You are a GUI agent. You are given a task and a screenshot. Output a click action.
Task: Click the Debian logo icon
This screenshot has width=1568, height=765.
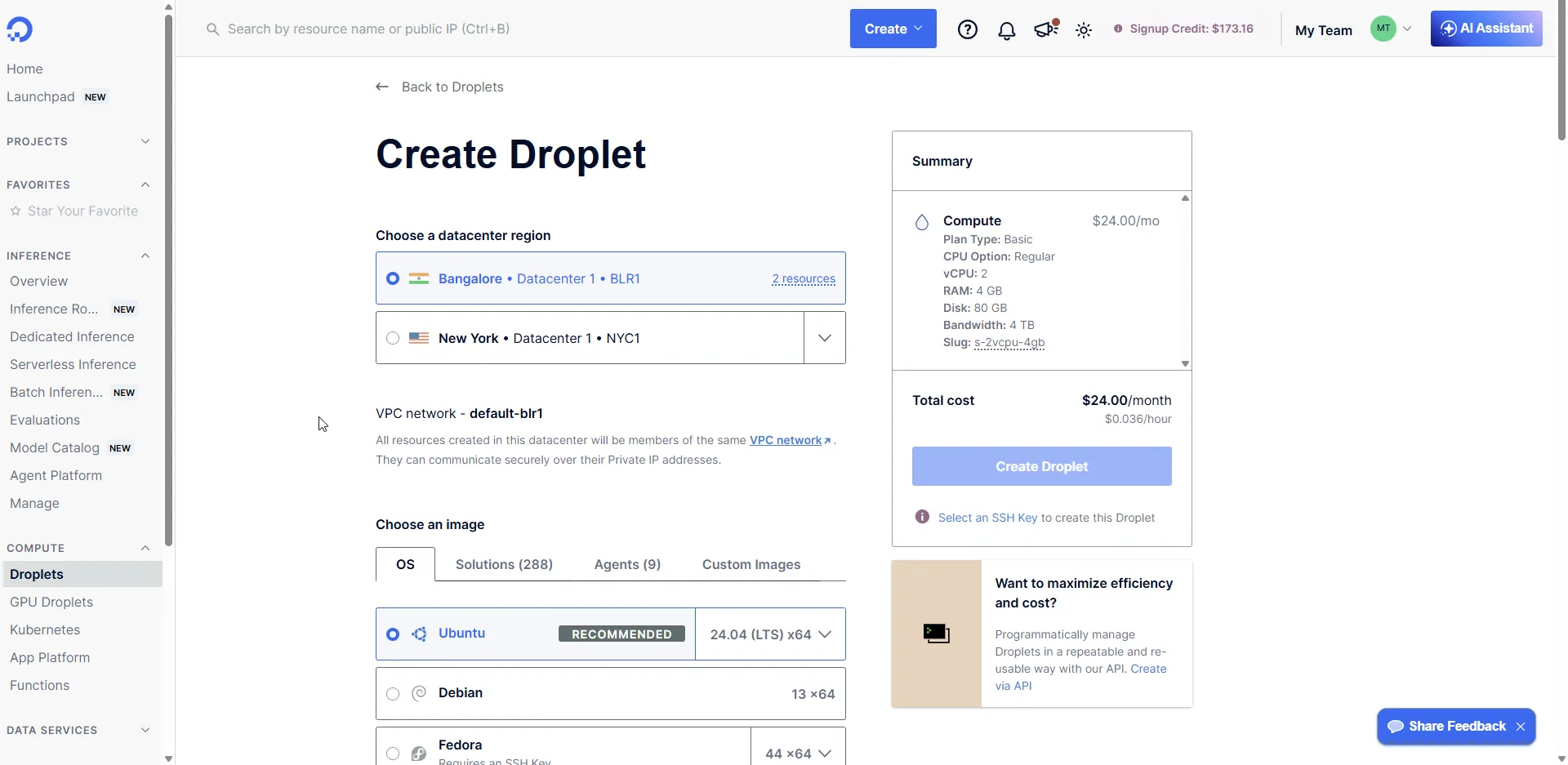point(419,693)
